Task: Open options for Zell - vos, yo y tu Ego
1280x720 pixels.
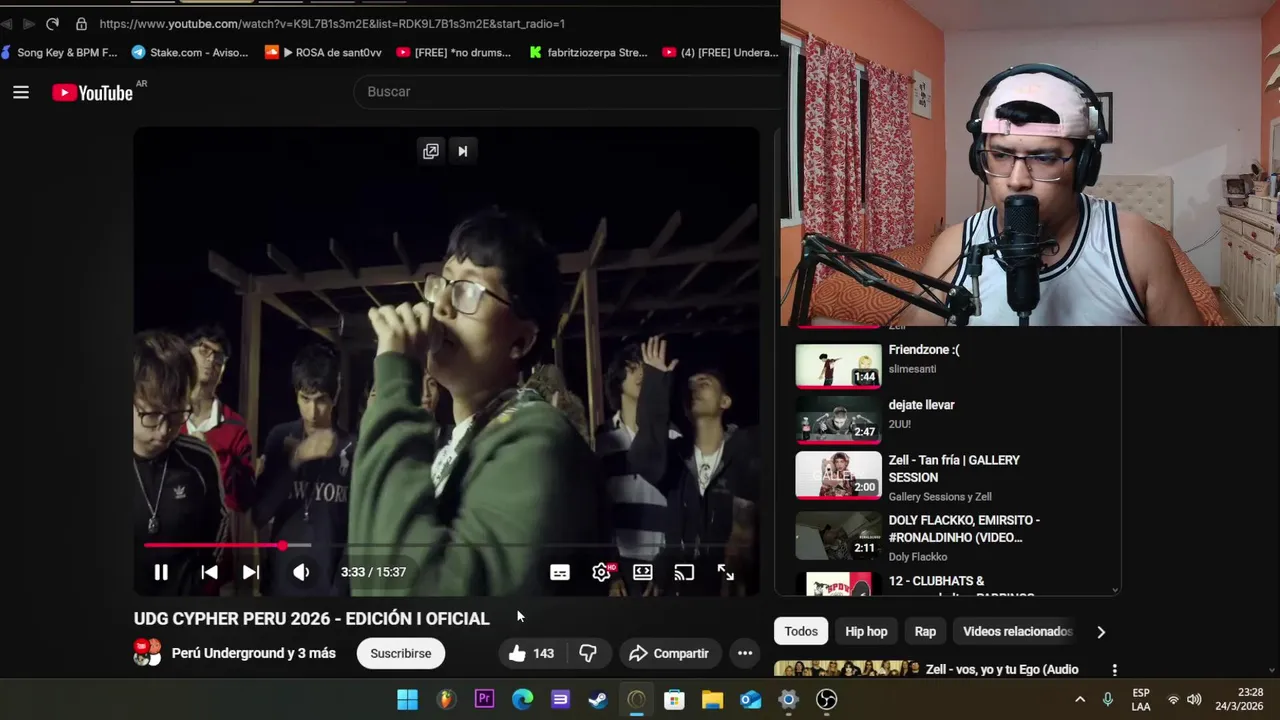Action: [1114, 669]
